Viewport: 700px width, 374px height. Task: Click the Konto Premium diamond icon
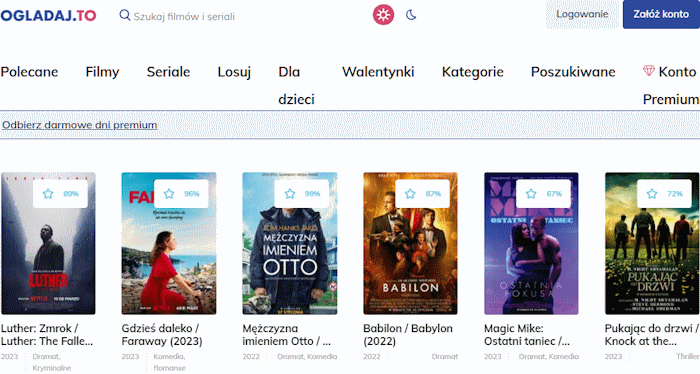coord(649,71)
